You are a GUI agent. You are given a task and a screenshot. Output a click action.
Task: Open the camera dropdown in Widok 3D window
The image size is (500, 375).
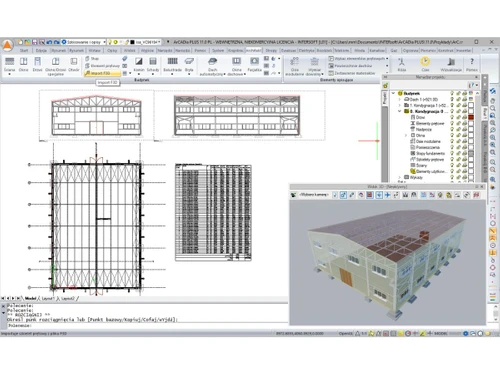(x=314, y=195)
